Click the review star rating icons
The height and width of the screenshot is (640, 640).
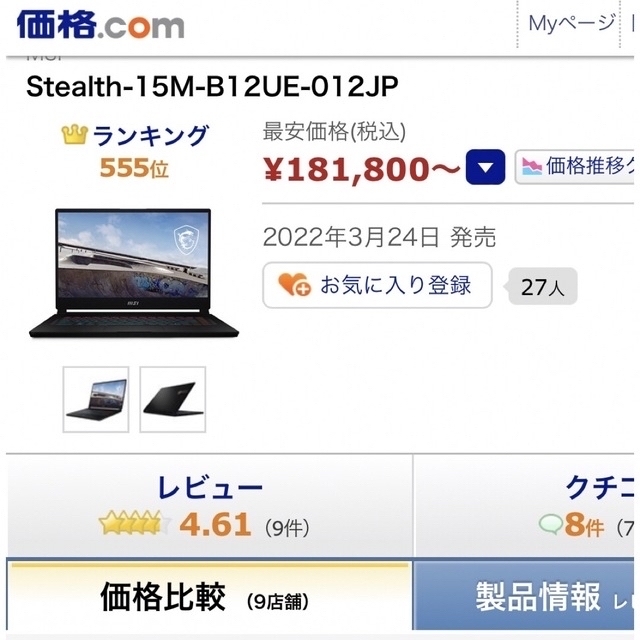coord(135,524)
